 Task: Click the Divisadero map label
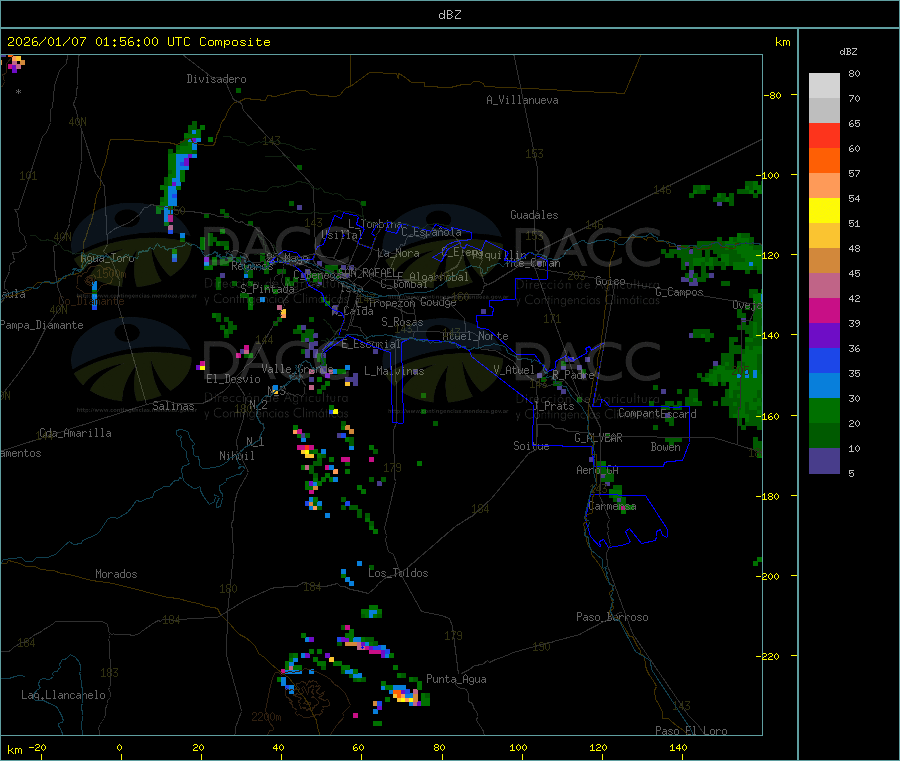(x=216, y=79)
